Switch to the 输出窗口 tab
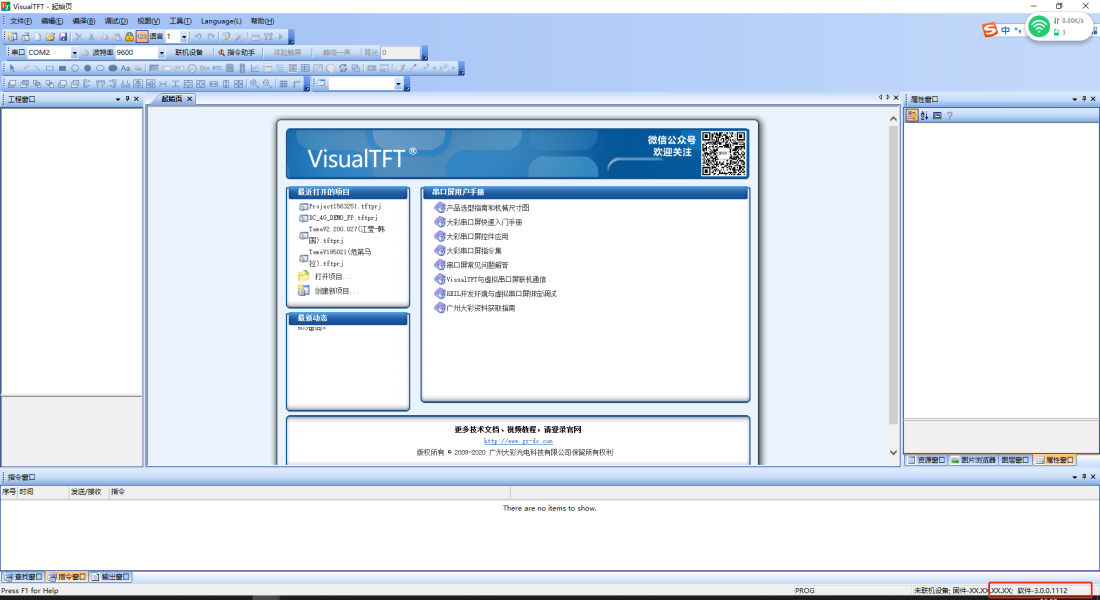 111,577
